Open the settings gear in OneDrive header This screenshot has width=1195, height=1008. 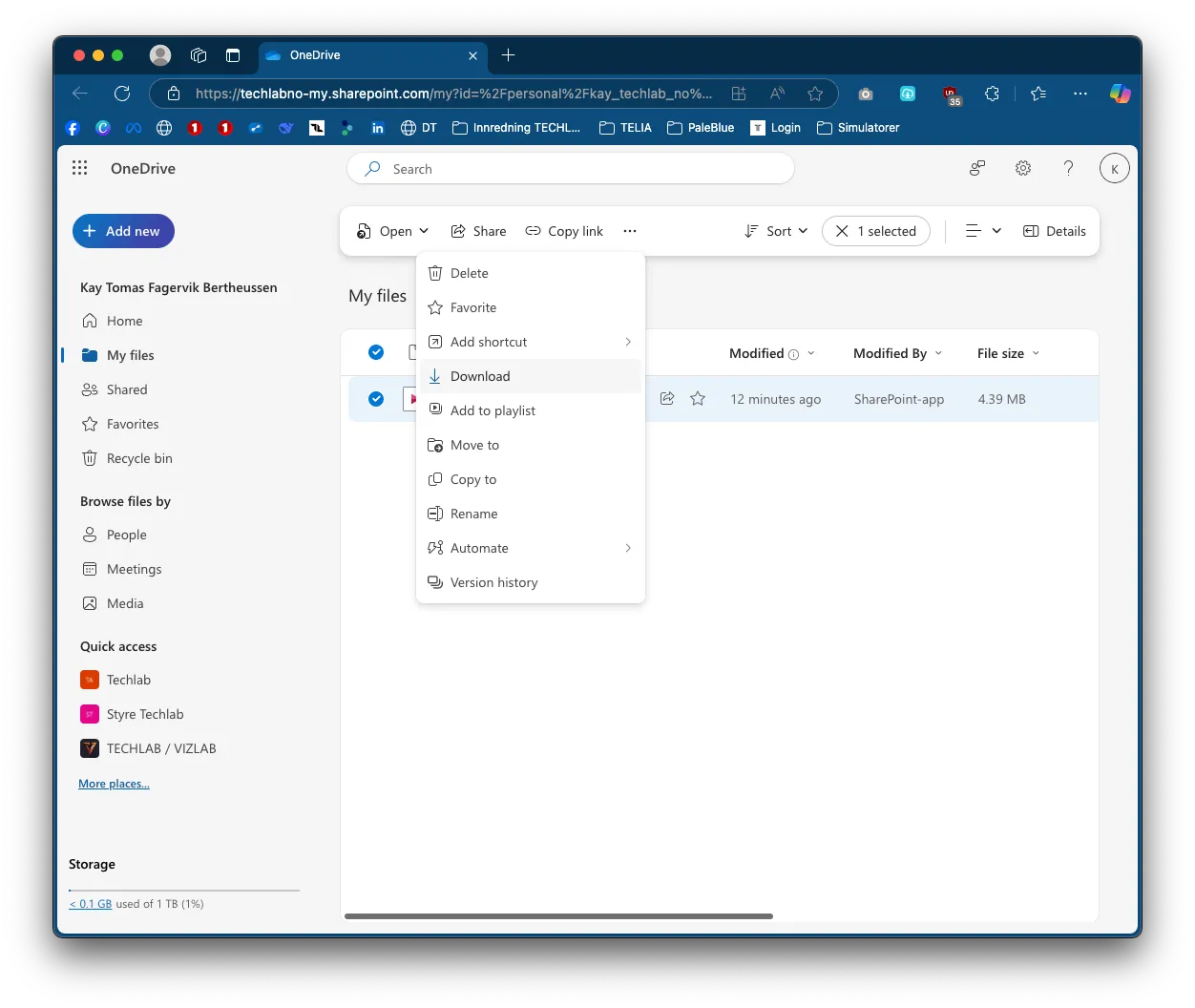pyautogui.click(x=1023, y=168)
